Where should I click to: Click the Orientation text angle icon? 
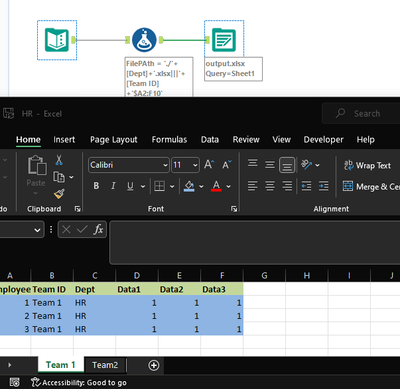pos(306,164)
